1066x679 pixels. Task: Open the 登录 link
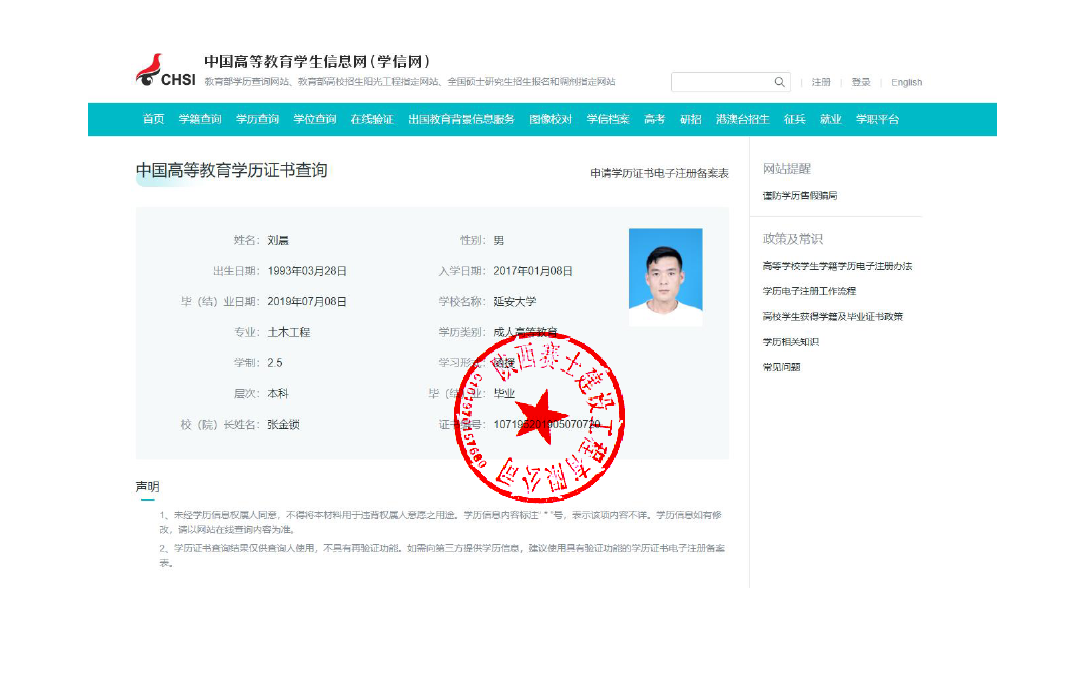[860, 82]
